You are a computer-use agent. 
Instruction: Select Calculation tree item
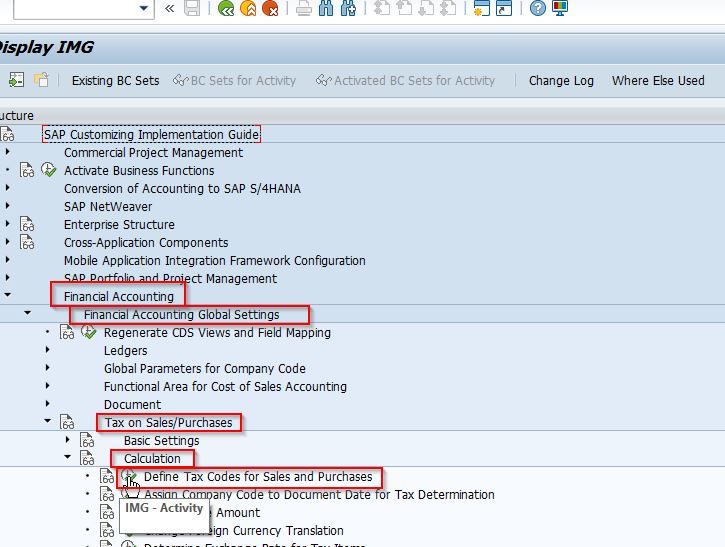[x=152, y=458]
